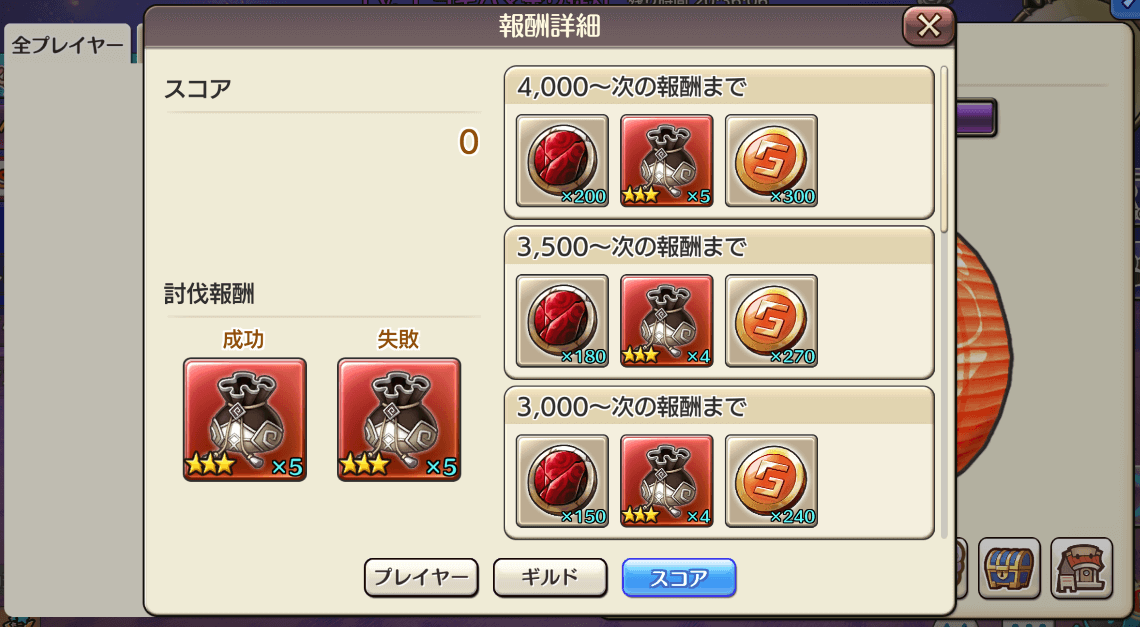Select the three-star bag x4 in 3,500 tier
Viewport: 1140px width, 627px height.
pyautogui.click(x=667, y=321)
